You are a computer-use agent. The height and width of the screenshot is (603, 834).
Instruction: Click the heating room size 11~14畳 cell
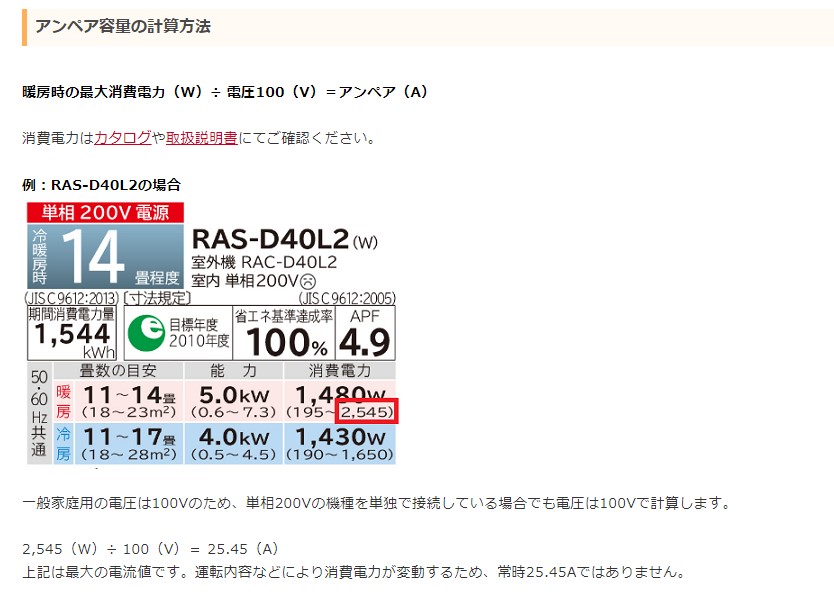click(x=129, y=401)
